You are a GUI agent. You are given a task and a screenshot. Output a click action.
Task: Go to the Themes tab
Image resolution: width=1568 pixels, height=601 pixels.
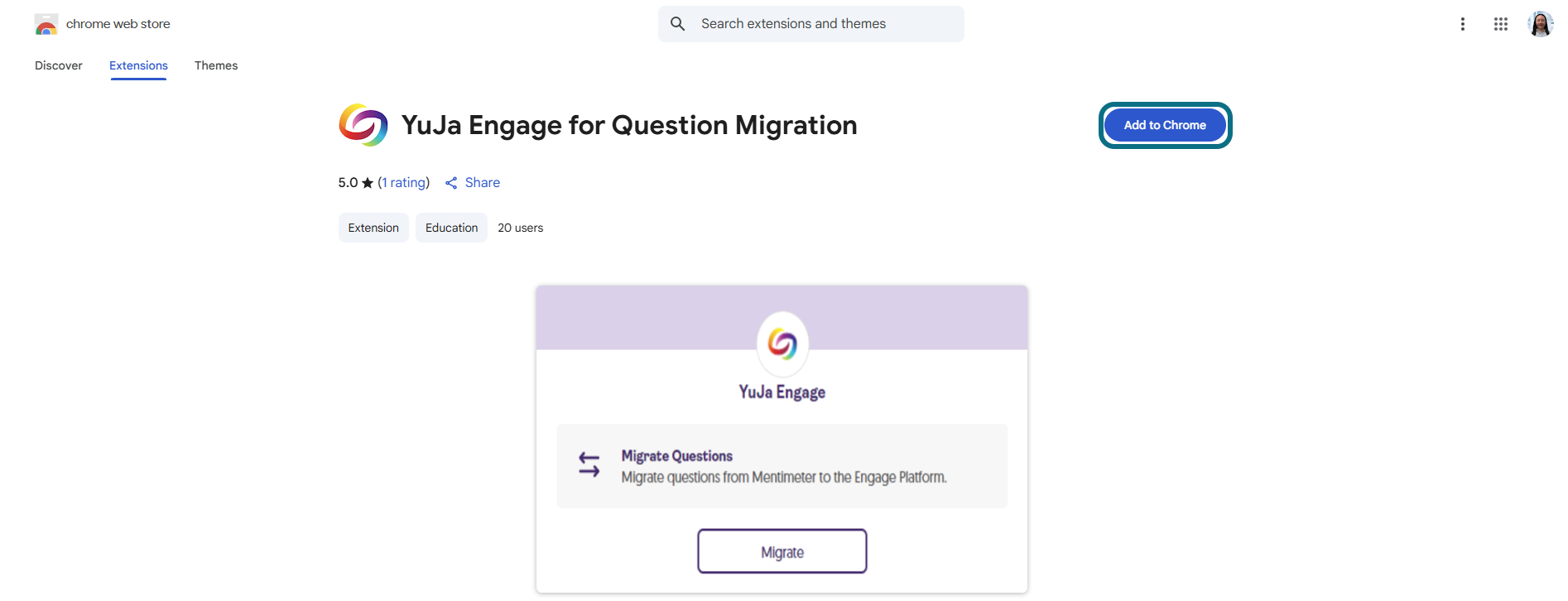pos(216,65)
